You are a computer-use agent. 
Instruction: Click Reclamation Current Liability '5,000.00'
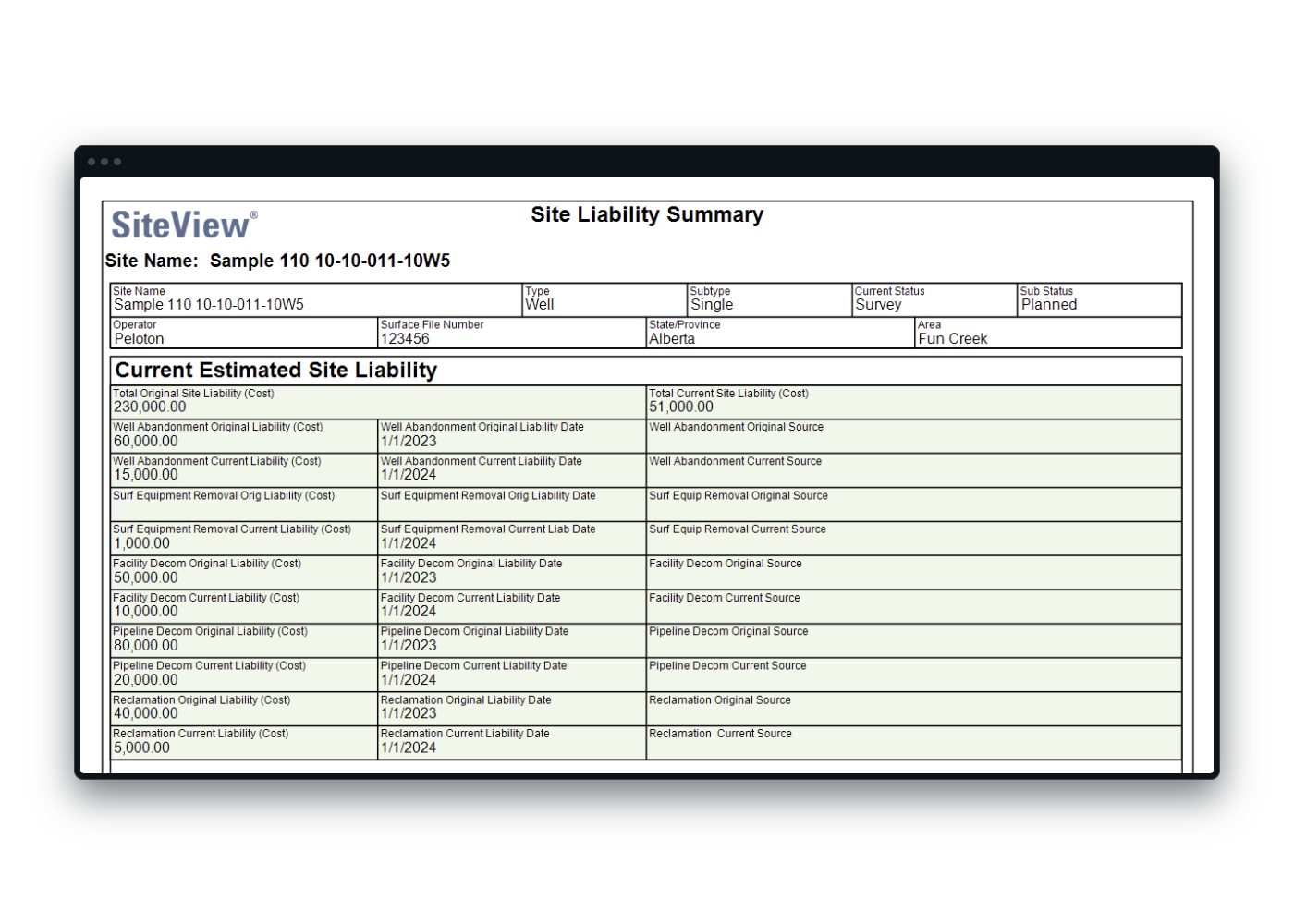coord(141,748)
